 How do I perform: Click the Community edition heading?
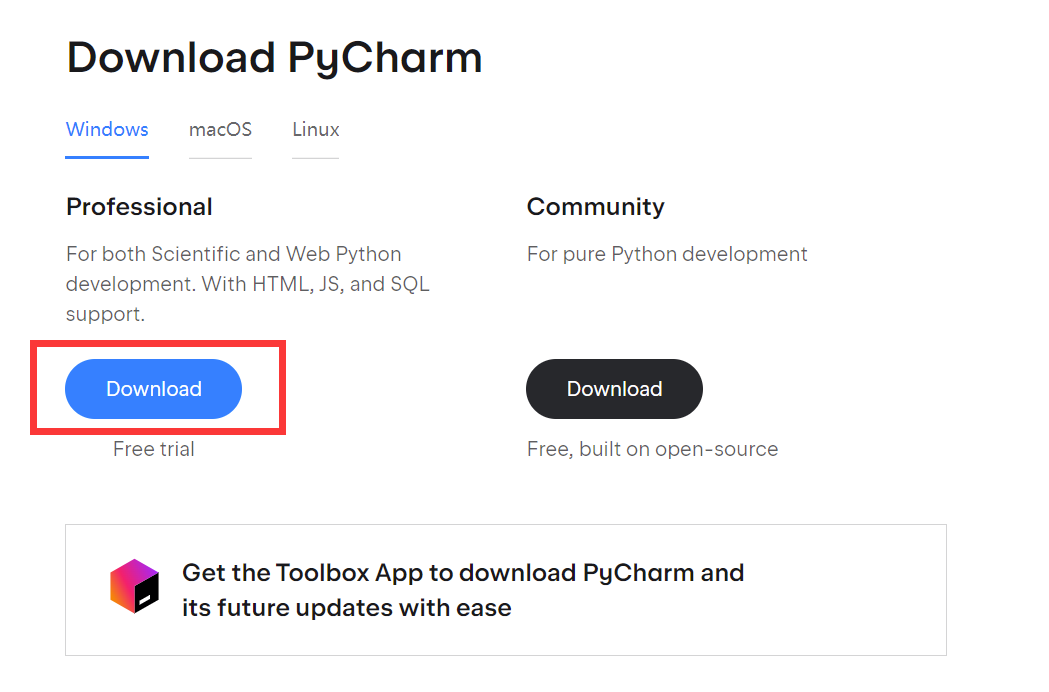pos(595,207)
